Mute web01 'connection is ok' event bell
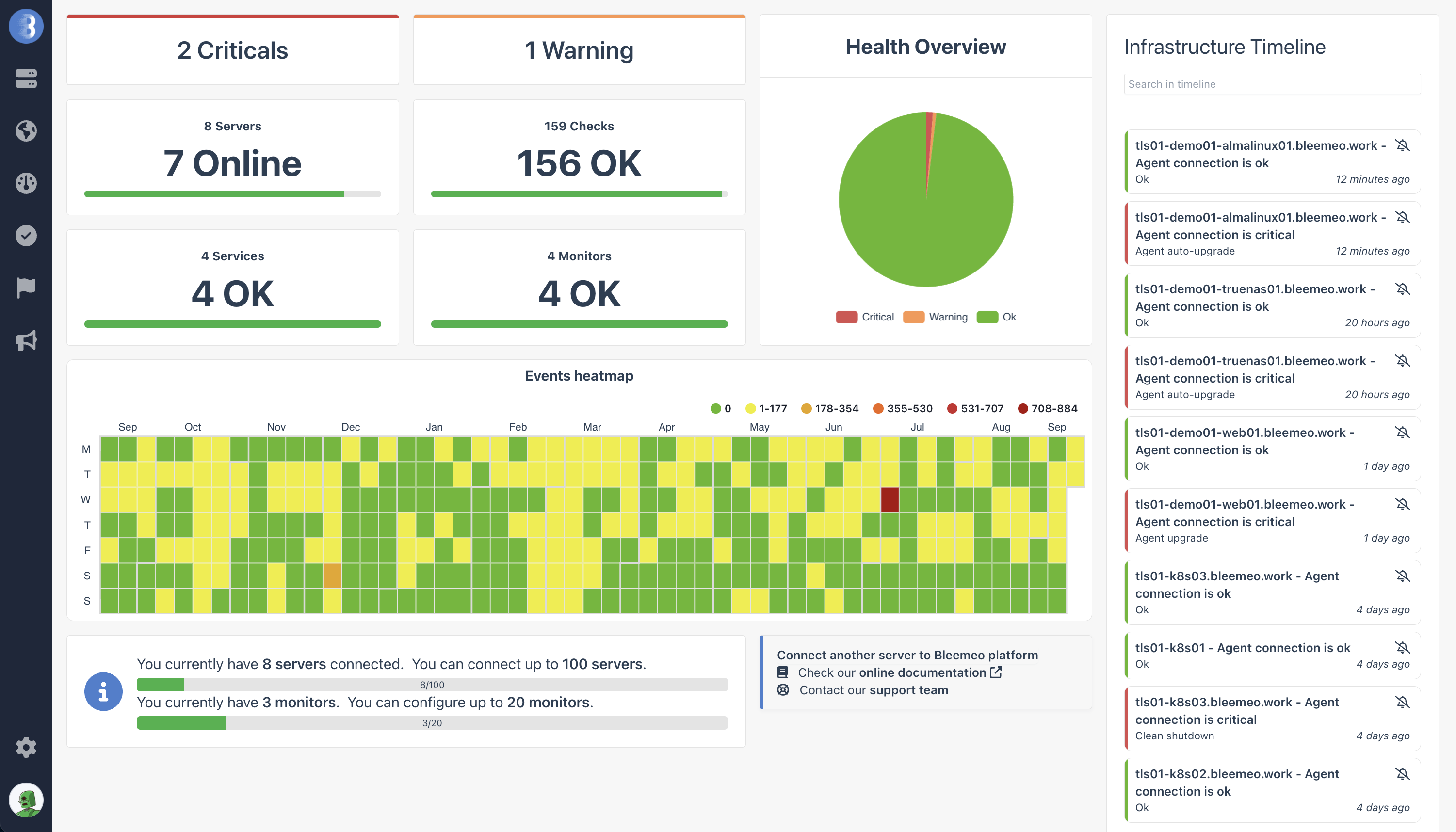The image size is (1456, 832). (x=1402, y=432)
